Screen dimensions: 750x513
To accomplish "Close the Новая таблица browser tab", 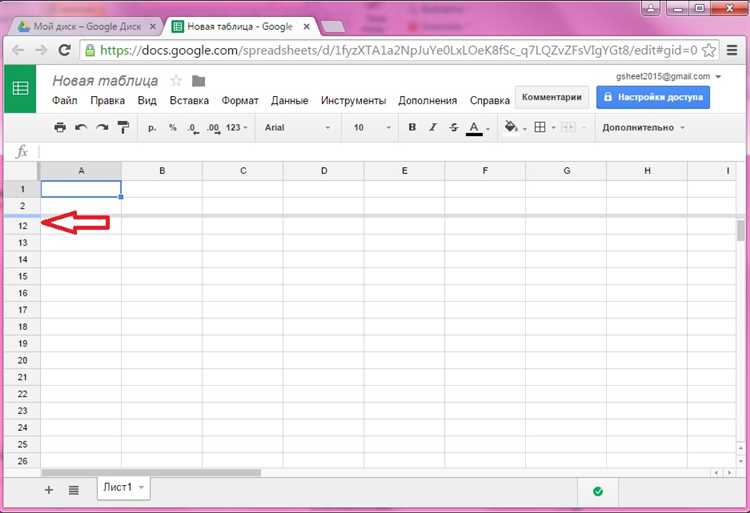I will pyautogui.click(x=307, y=27).
